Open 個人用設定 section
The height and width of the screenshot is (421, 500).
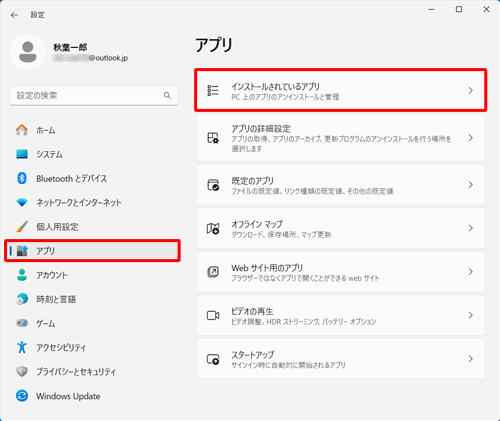click(x=93, y=227)
